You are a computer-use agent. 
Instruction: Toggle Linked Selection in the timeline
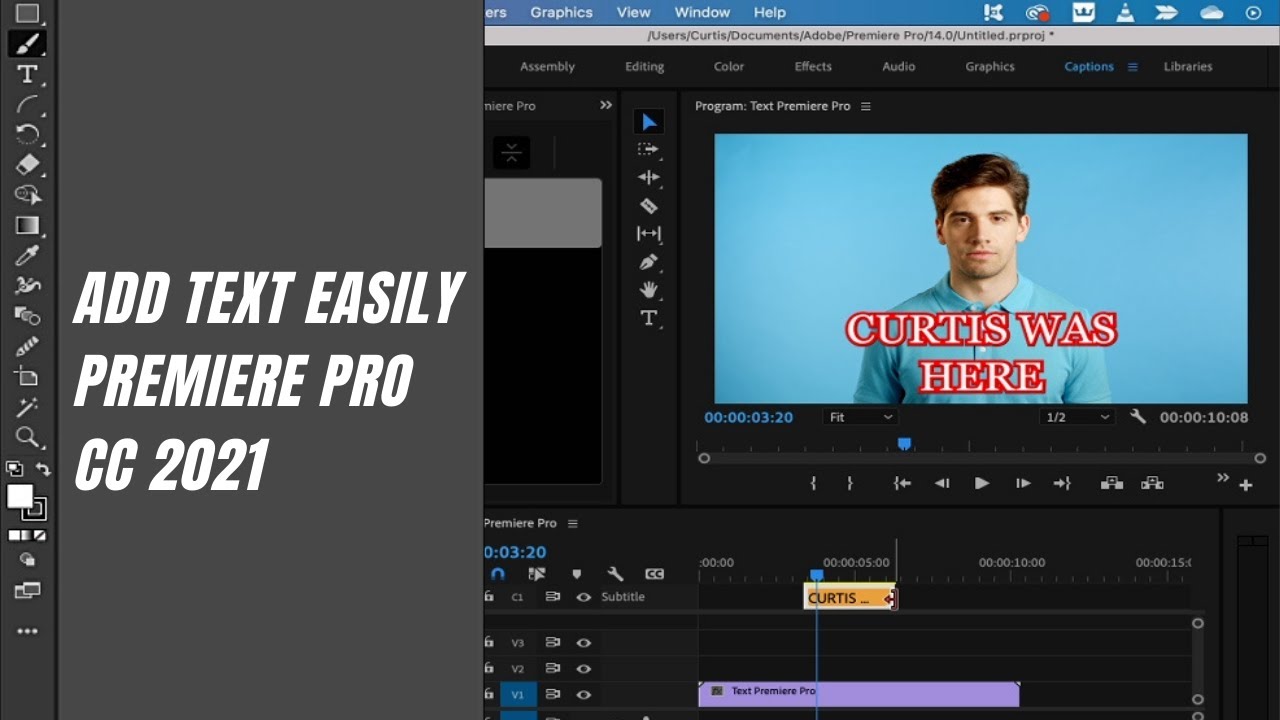pos(537,574)
